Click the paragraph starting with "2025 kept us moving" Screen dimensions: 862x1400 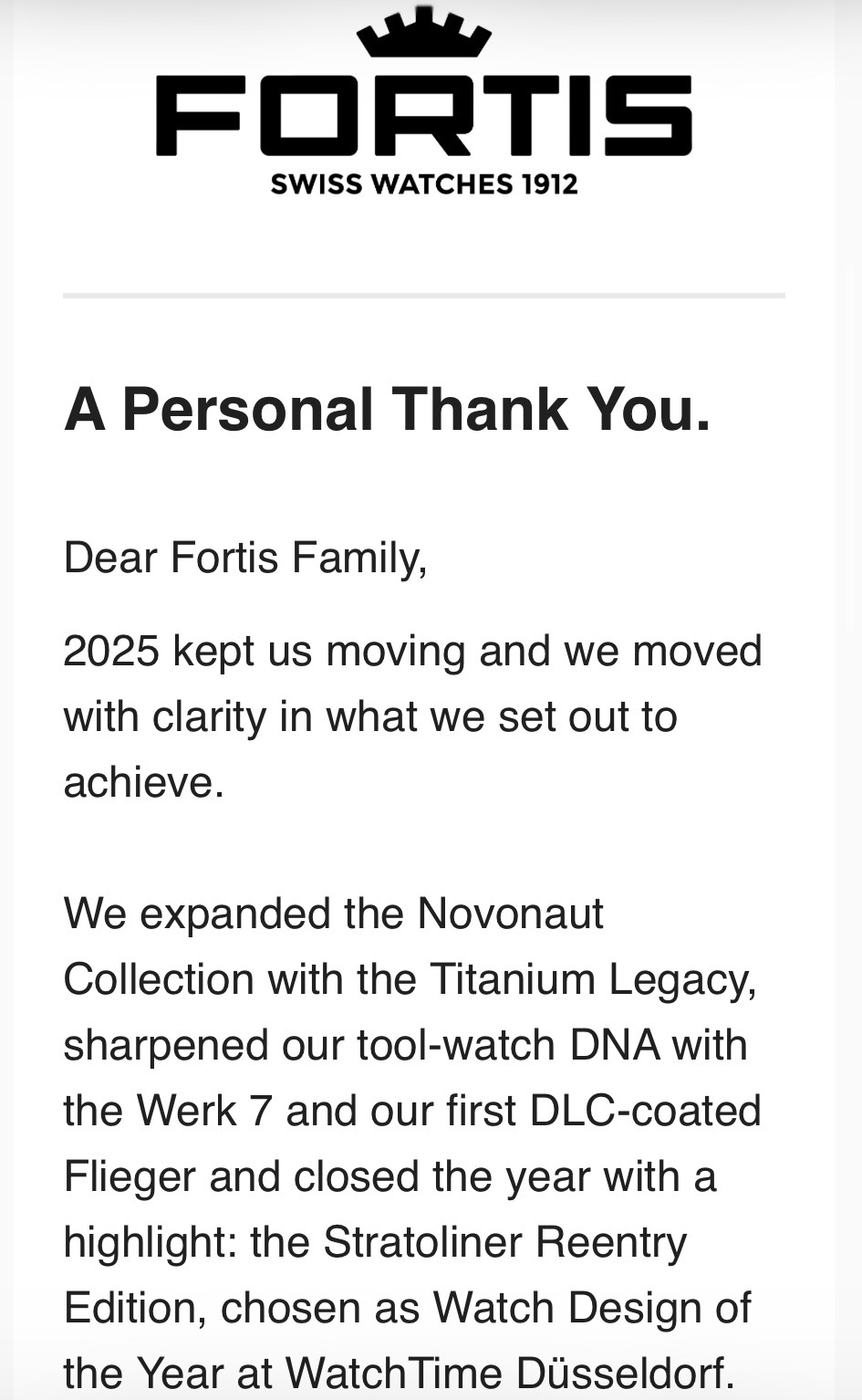click(412, 652)
